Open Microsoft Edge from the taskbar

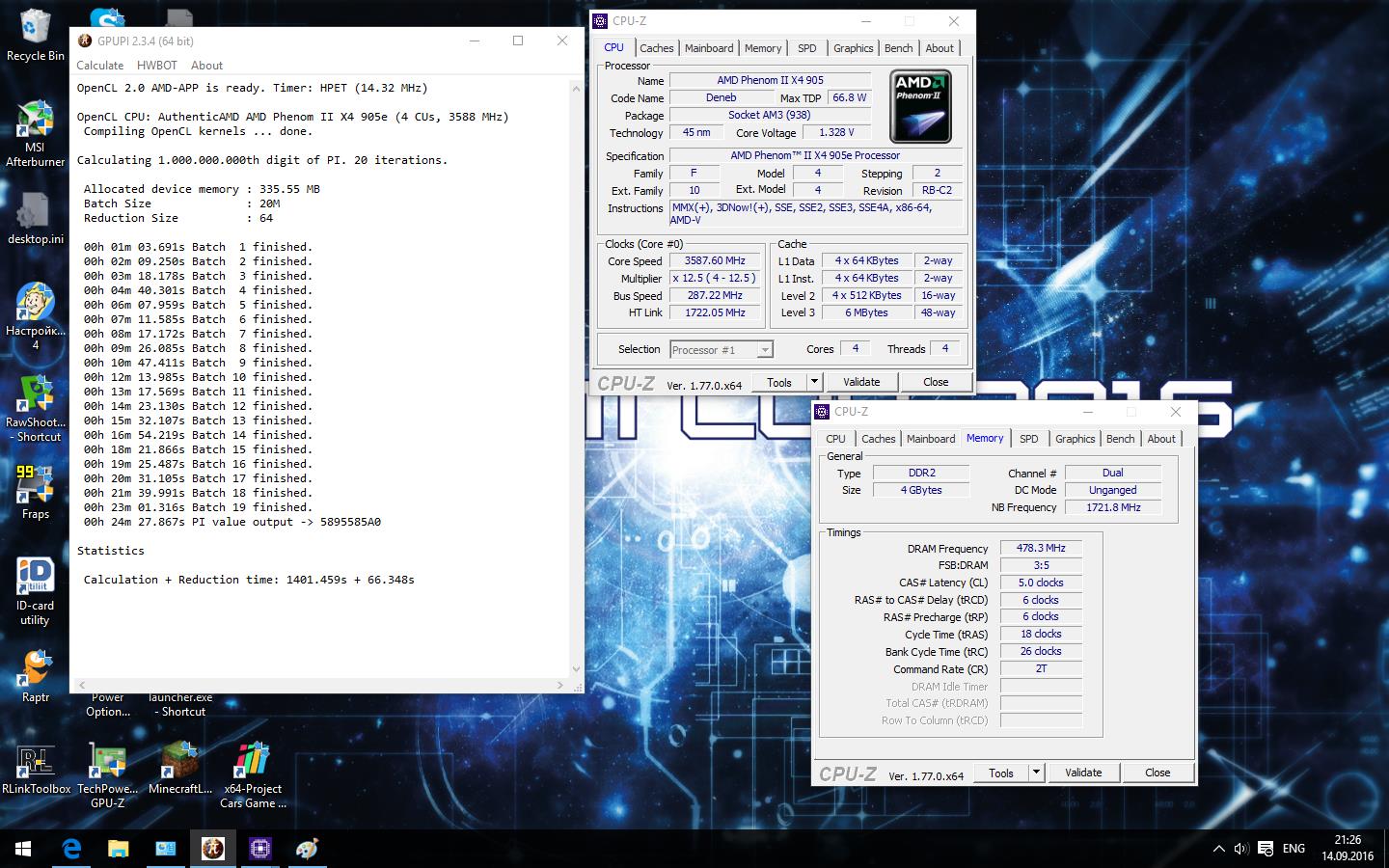click(x=70, y=849)
